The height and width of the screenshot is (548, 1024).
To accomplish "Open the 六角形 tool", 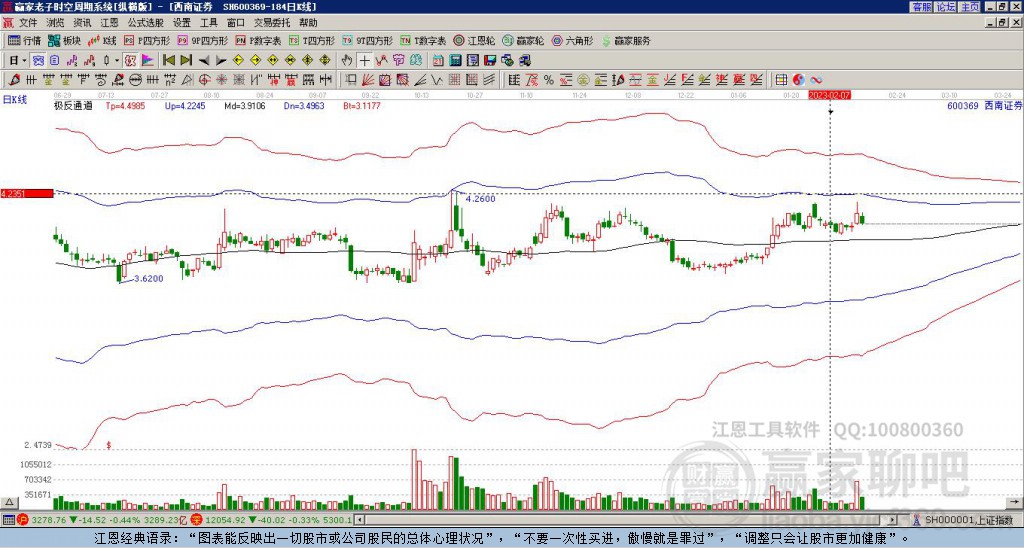I will tap(572, 40).
